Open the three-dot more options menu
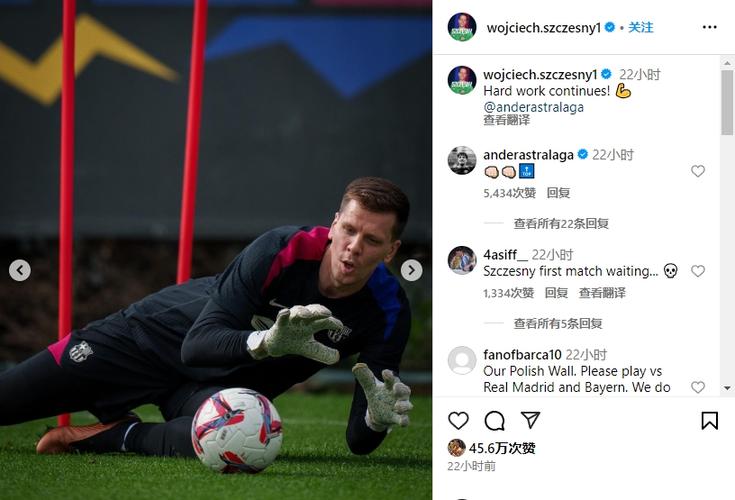 coord(710,27)
